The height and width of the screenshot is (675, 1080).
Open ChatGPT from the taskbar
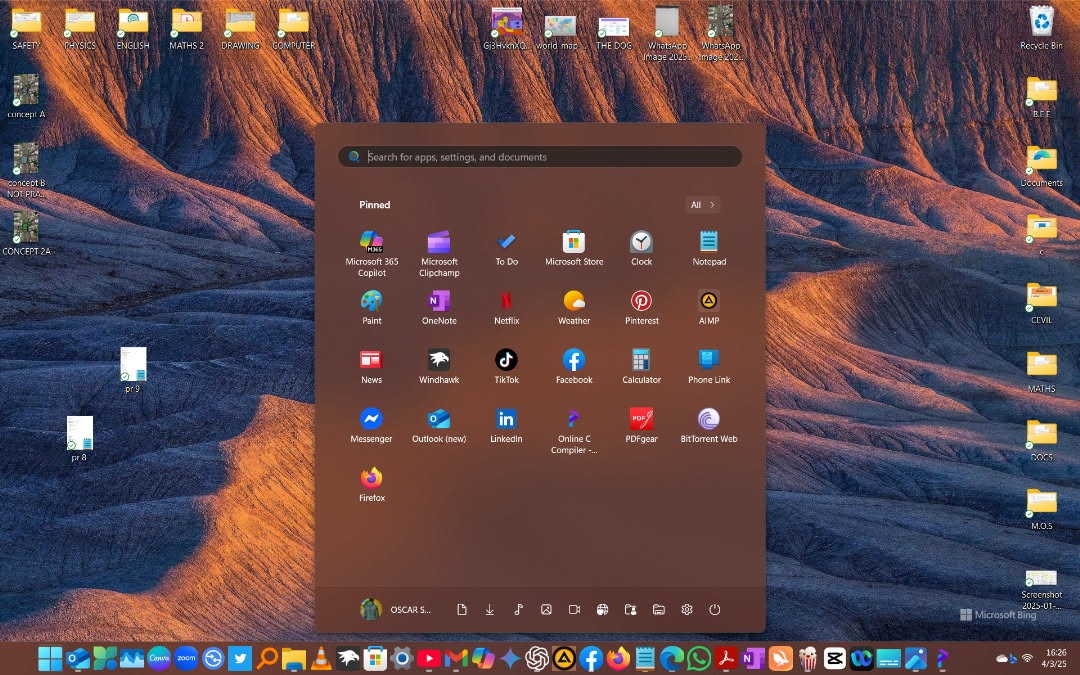tap(537, 658)
